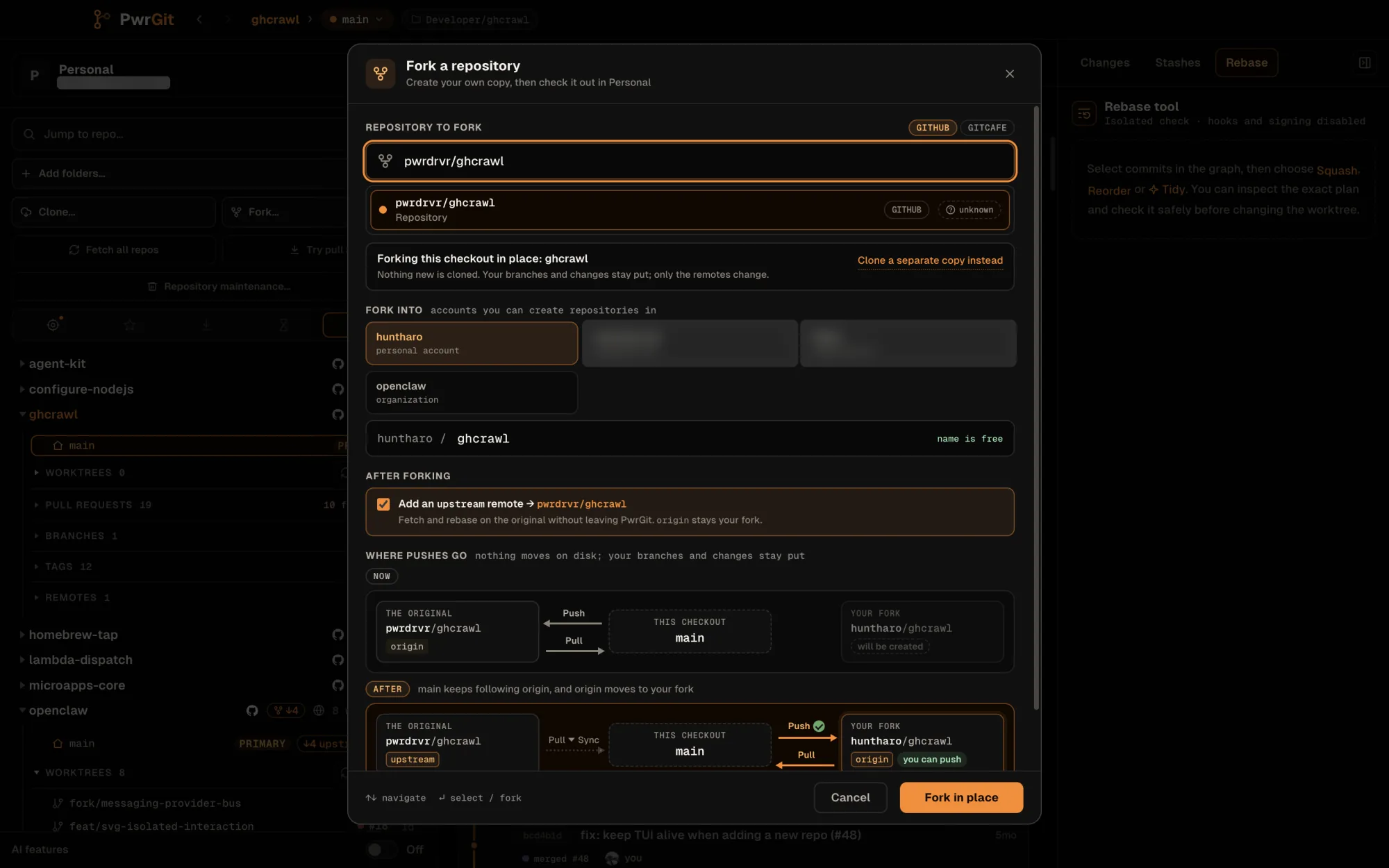Click Fetch all repos button
The width and height of the screenshot is (1389, 868).
tap(114, 250)
